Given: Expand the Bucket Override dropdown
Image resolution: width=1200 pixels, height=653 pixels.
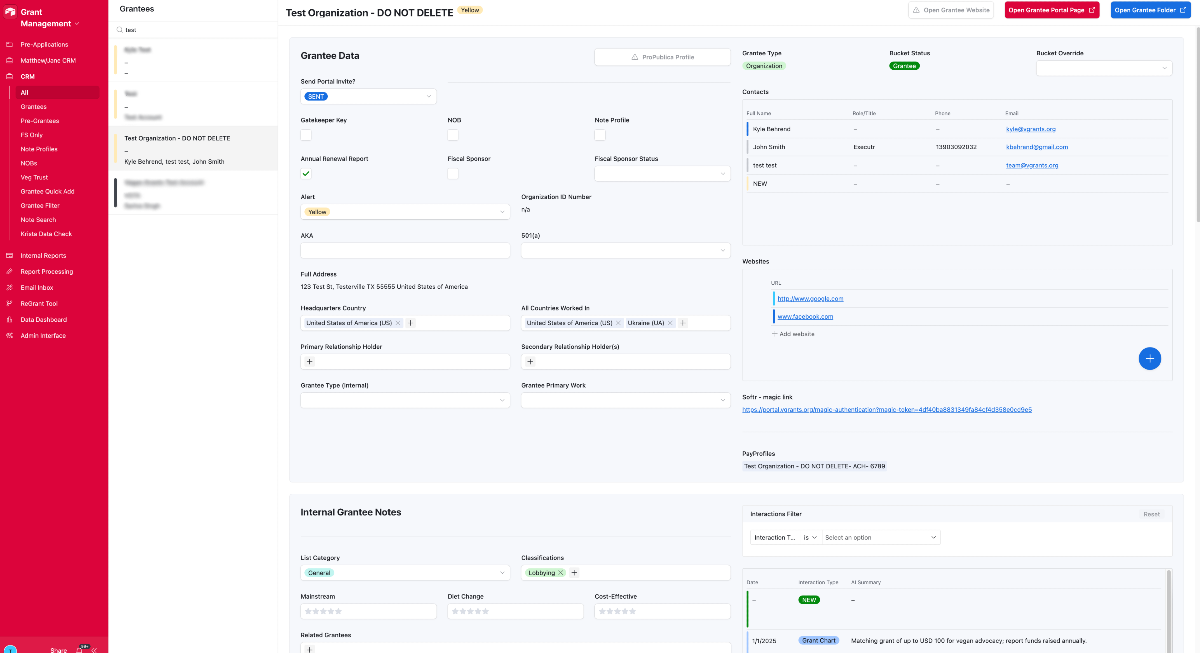Looking at the screenshot, I should click(1104, 68).
